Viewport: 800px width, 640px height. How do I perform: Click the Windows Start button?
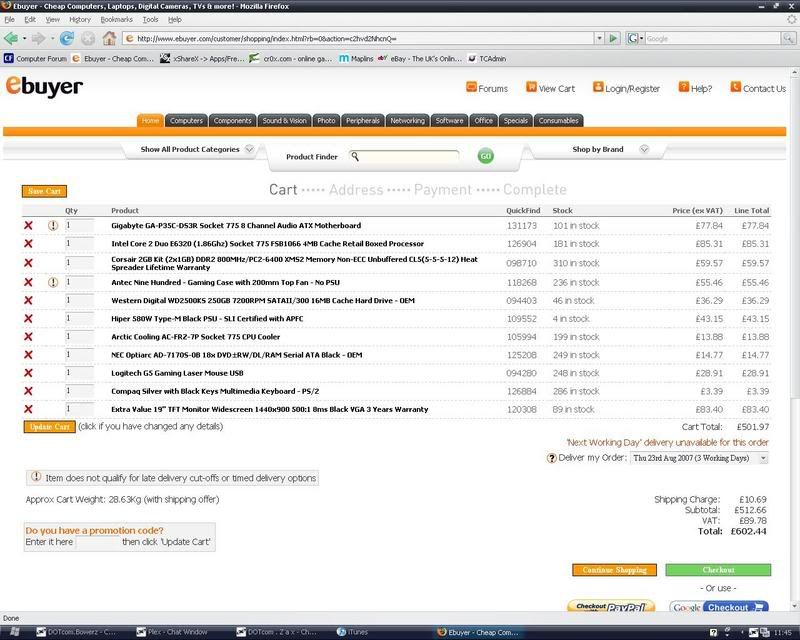coord(14,632)
